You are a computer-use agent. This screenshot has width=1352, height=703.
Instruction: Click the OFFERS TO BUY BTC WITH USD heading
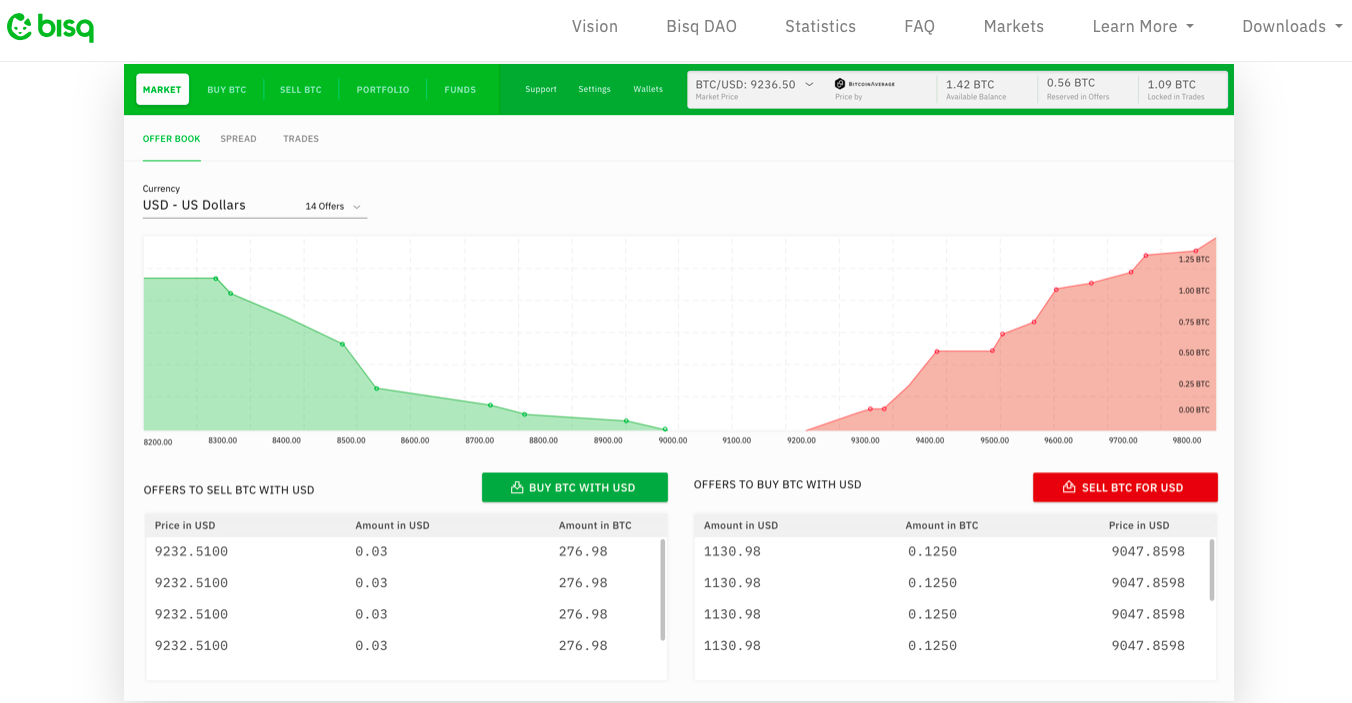pos(778,485)
